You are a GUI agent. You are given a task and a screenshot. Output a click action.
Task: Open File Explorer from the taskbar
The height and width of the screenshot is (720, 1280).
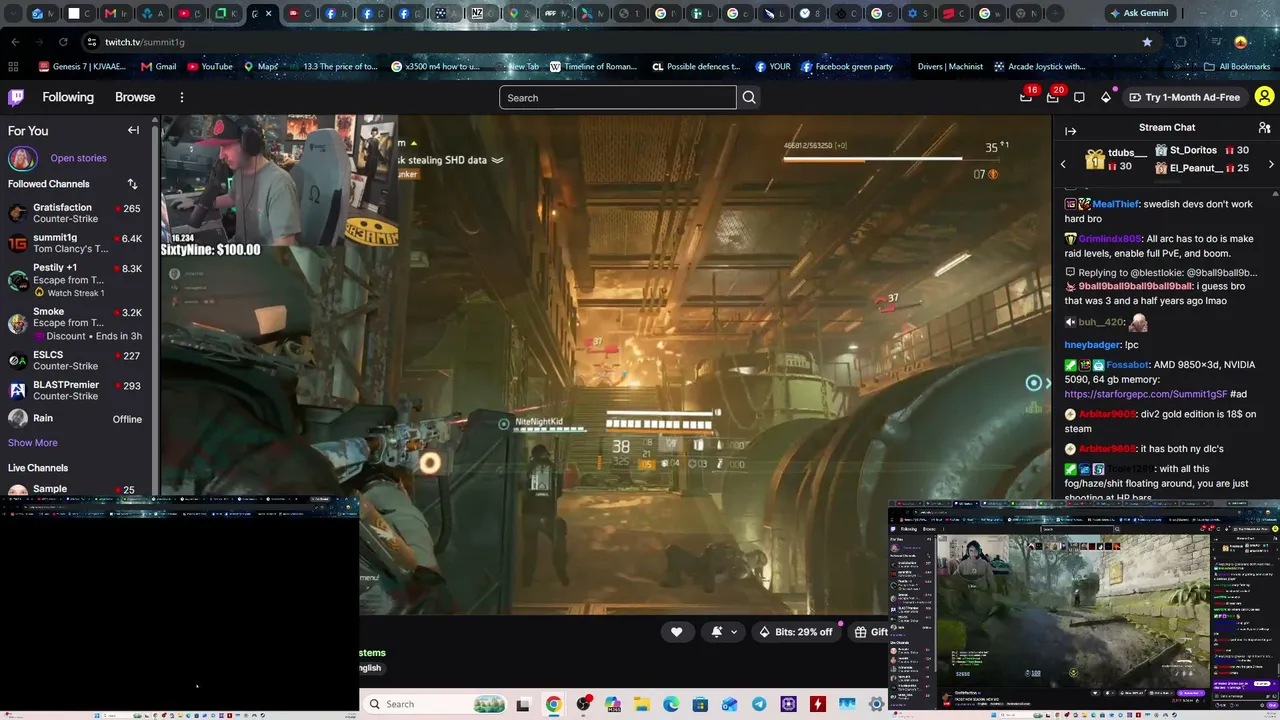click(641, 705)
